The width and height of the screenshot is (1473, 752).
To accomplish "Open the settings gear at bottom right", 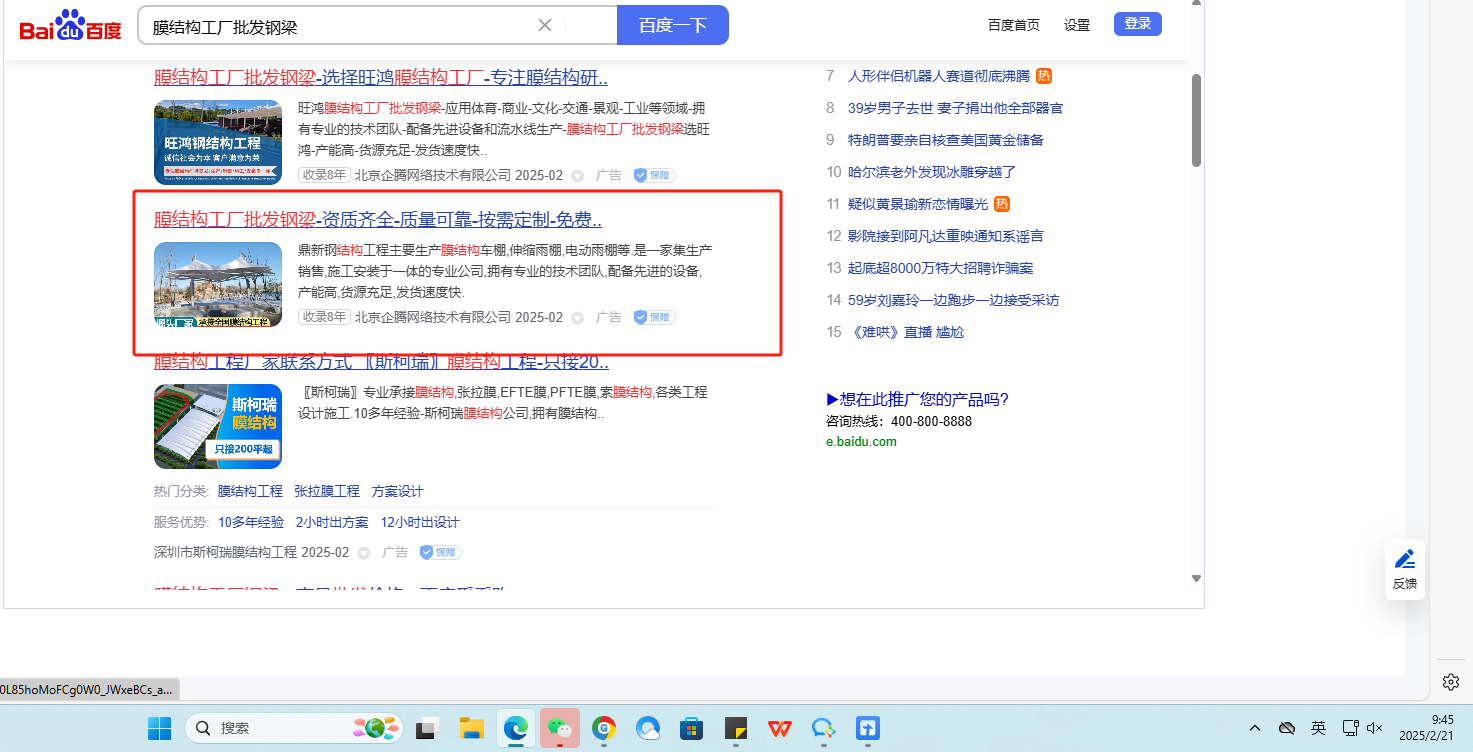I will pyautogui.click(x=1450, y=682).
